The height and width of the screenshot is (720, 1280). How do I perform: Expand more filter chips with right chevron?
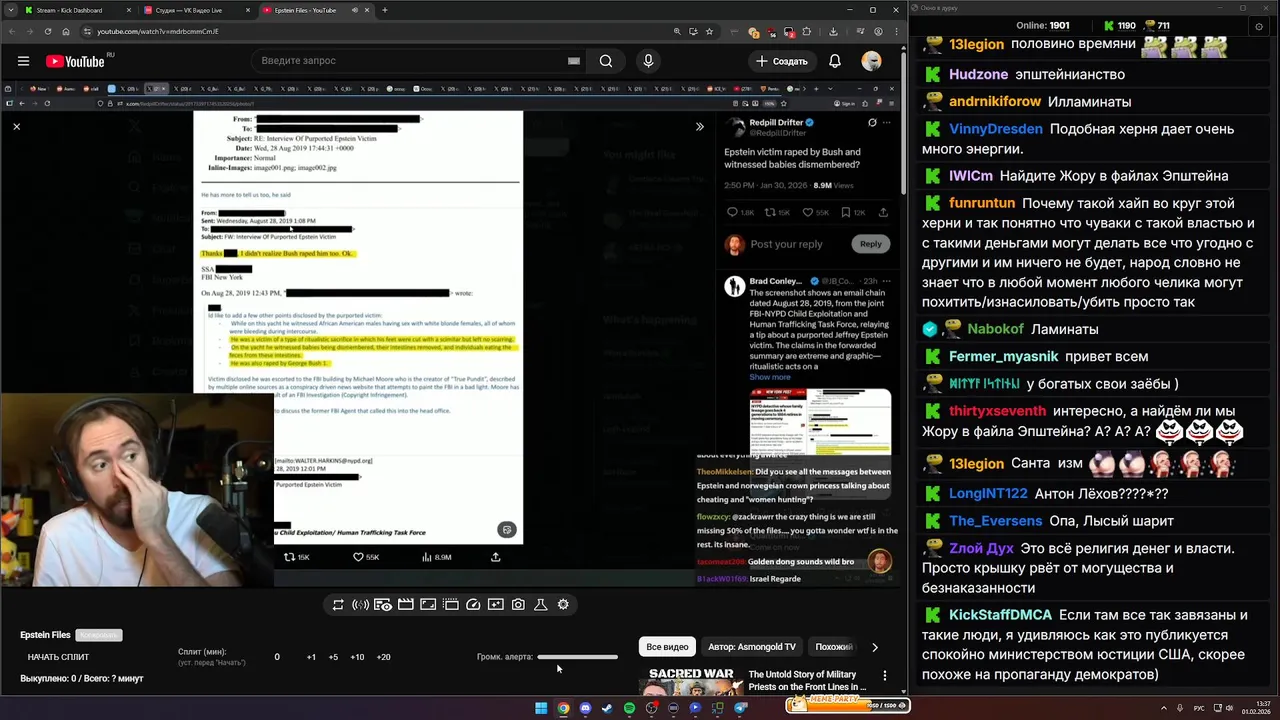point(875,647)
